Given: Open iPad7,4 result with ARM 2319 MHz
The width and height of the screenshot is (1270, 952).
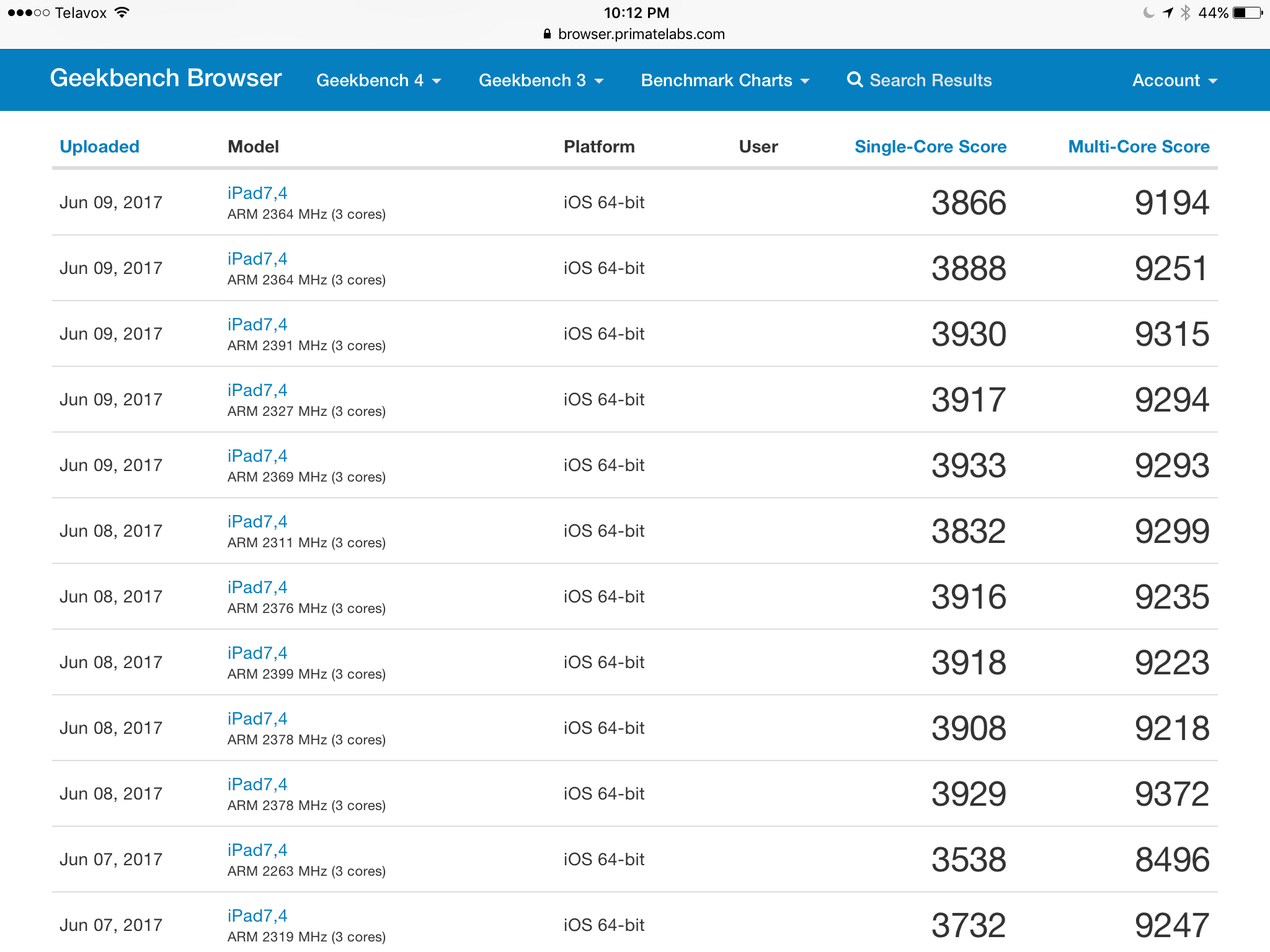Looking at the screenshot, I should (x=257, y=915).
